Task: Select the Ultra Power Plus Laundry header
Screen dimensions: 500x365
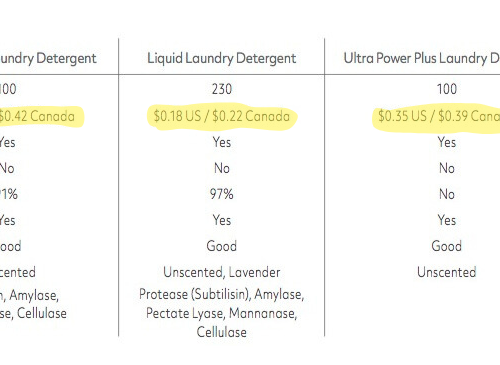Action: 422,59
